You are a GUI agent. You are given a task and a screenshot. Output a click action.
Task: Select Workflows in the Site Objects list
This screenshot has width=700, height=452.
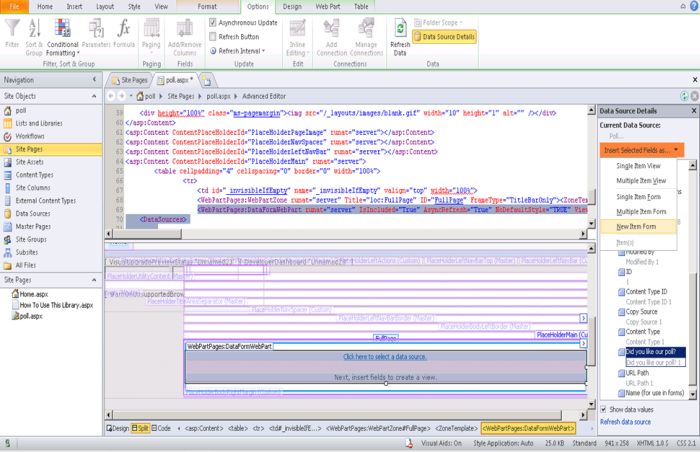pyautogui.click(x=30, y=135)
